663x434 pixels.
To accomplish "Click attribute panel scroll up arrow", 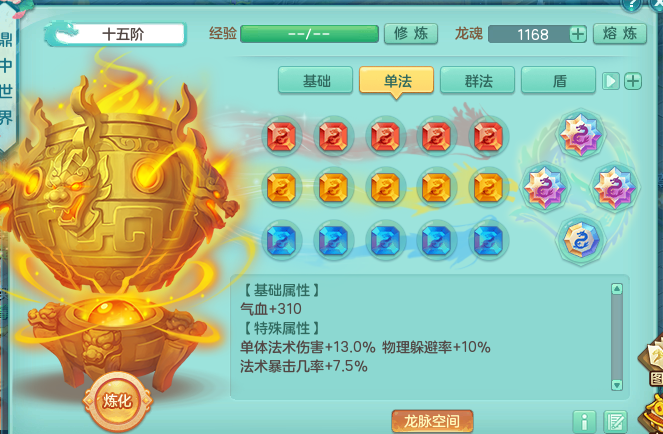I will point(617,289).
